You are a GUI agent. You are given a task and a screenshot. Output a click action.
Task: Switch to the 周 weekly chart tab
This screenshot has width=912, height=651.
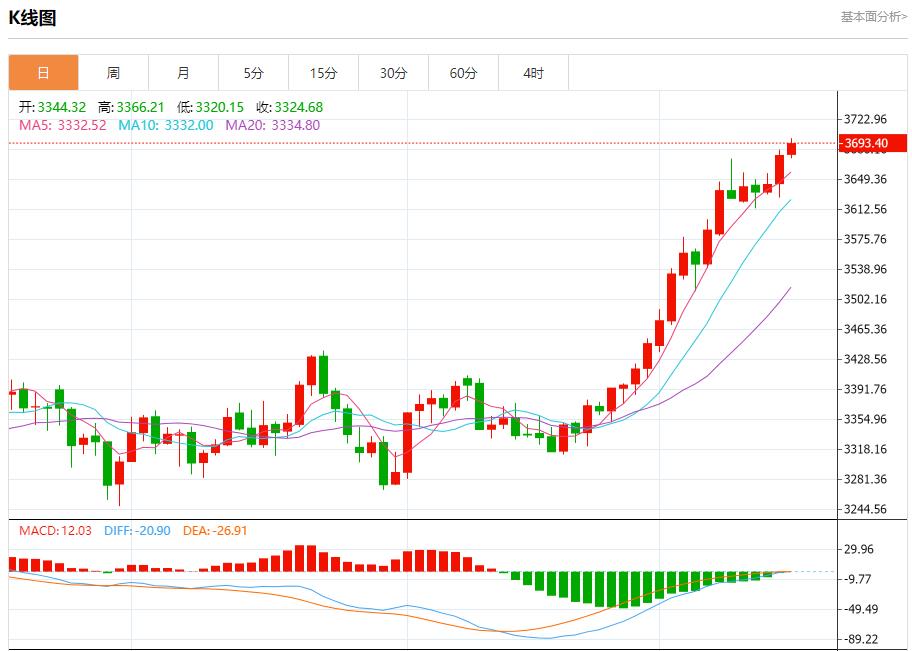point(113,72)
